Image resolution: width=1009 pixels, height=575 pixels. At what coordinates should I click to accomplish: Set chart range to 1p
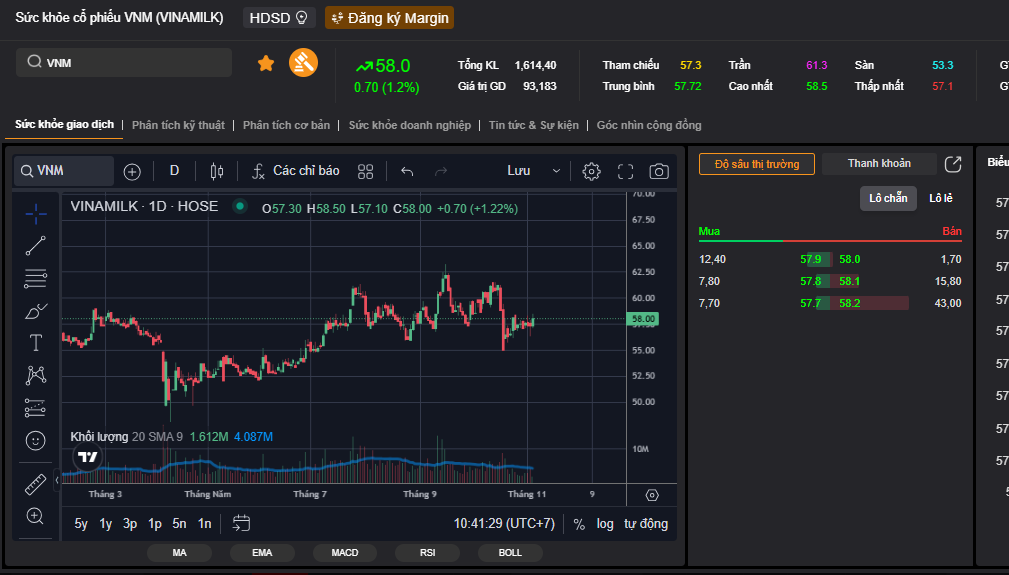coord(154,524)
